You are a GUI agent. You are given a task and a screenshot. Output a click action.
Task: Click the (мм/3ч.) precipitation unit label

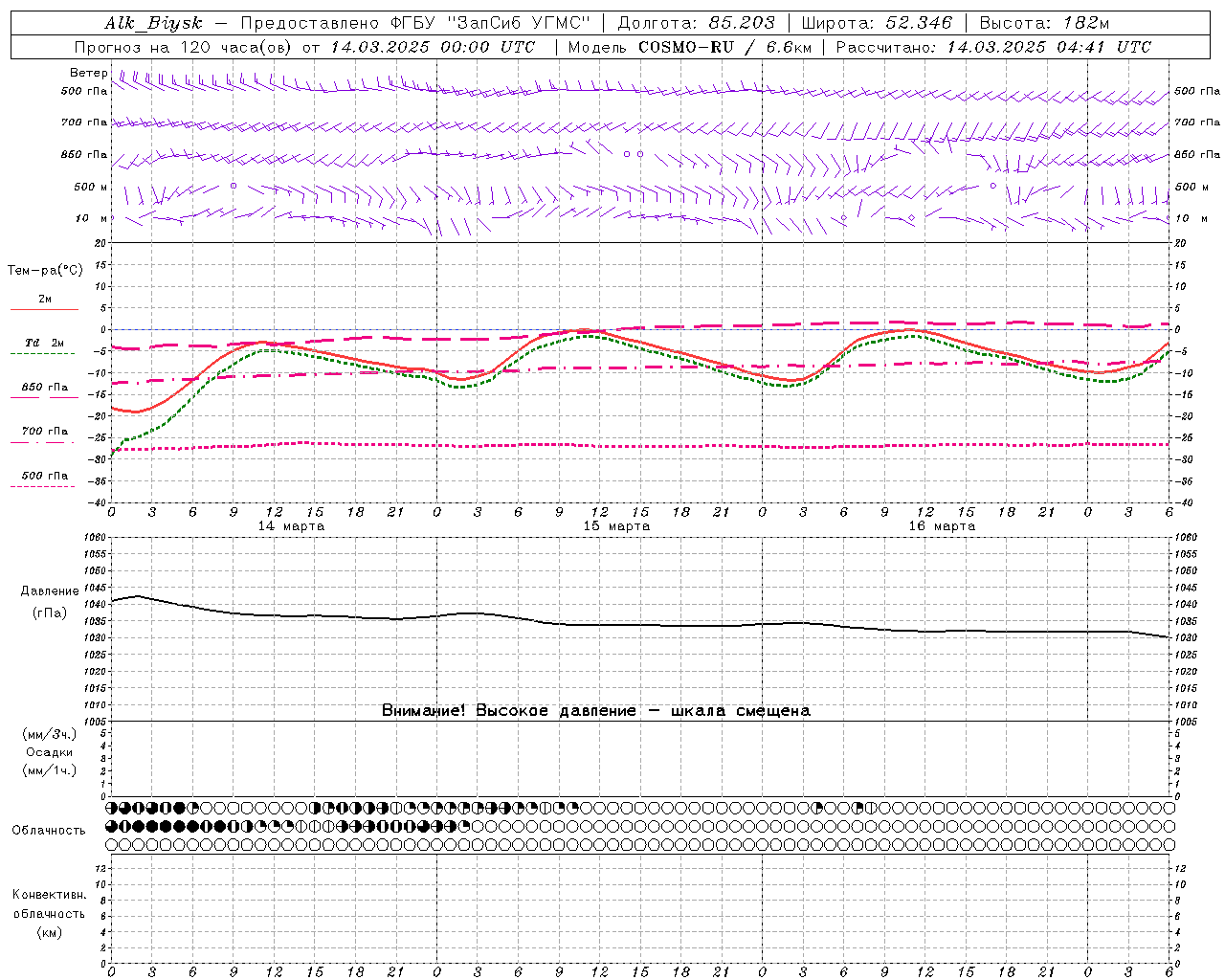(x=50, y=734)
